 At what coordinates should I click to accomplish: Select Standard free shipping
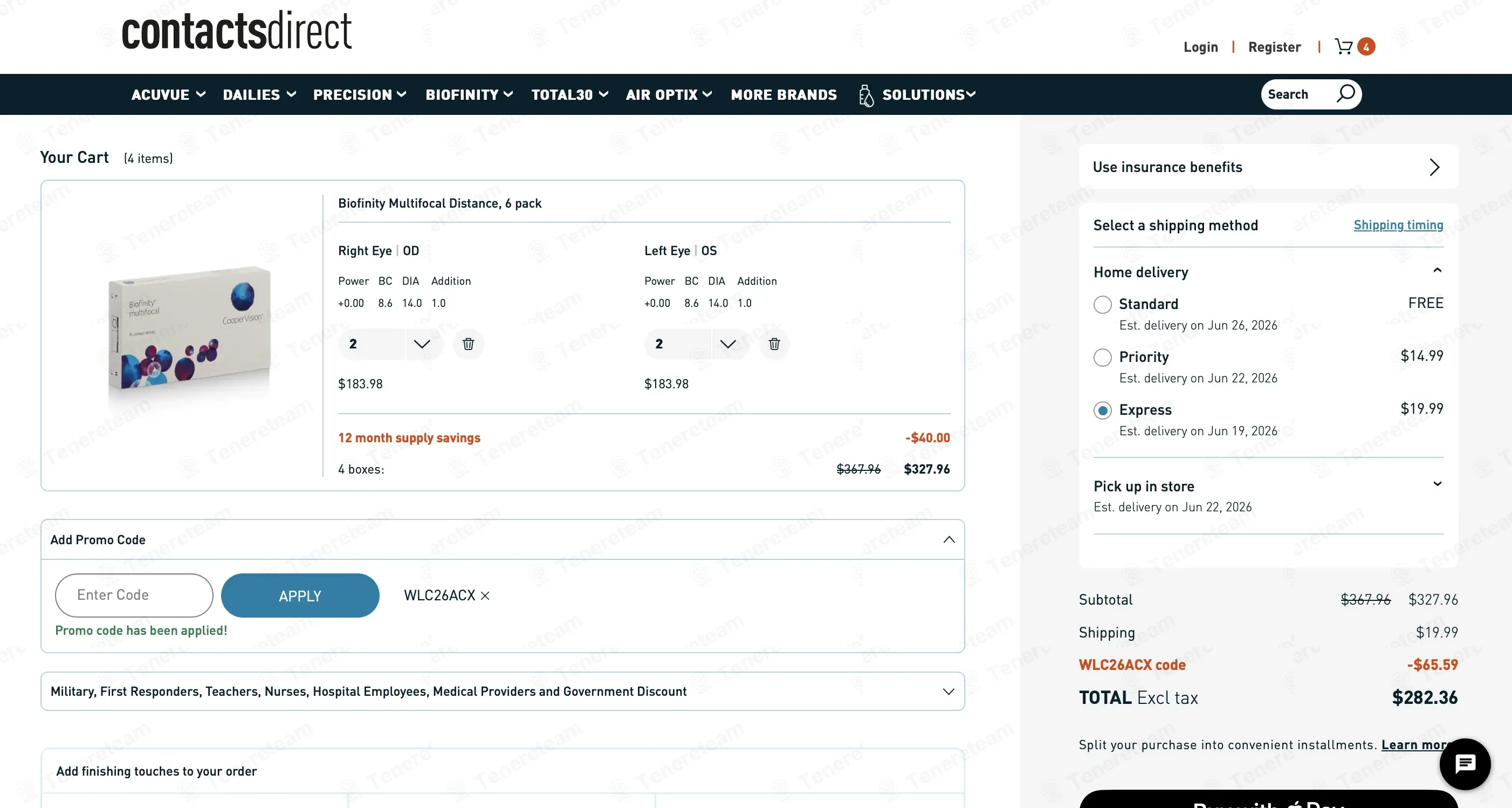point(1102,305)
